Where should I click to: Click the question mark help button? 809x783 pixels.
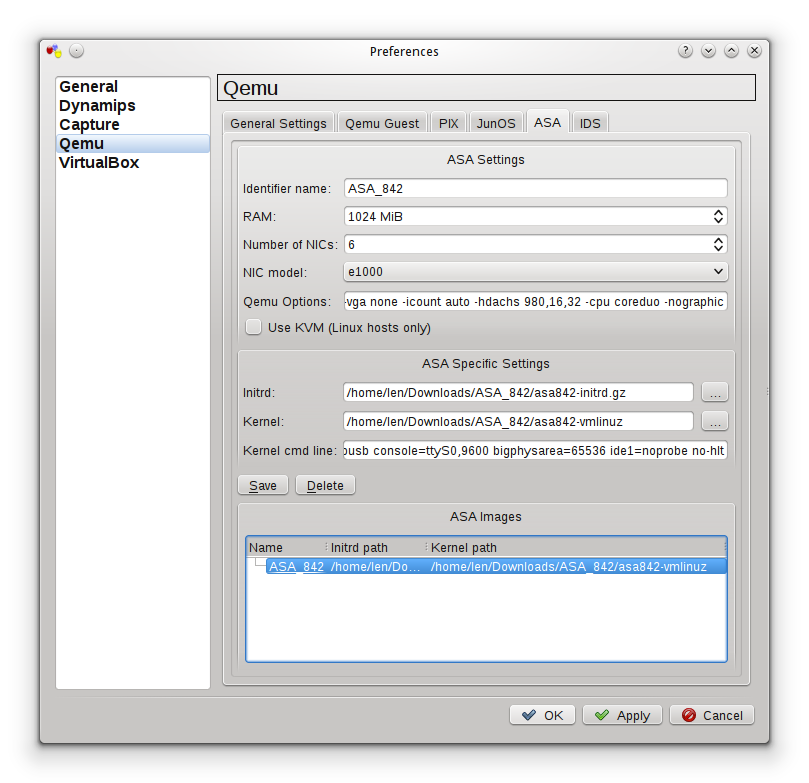[x=685, y=51]
